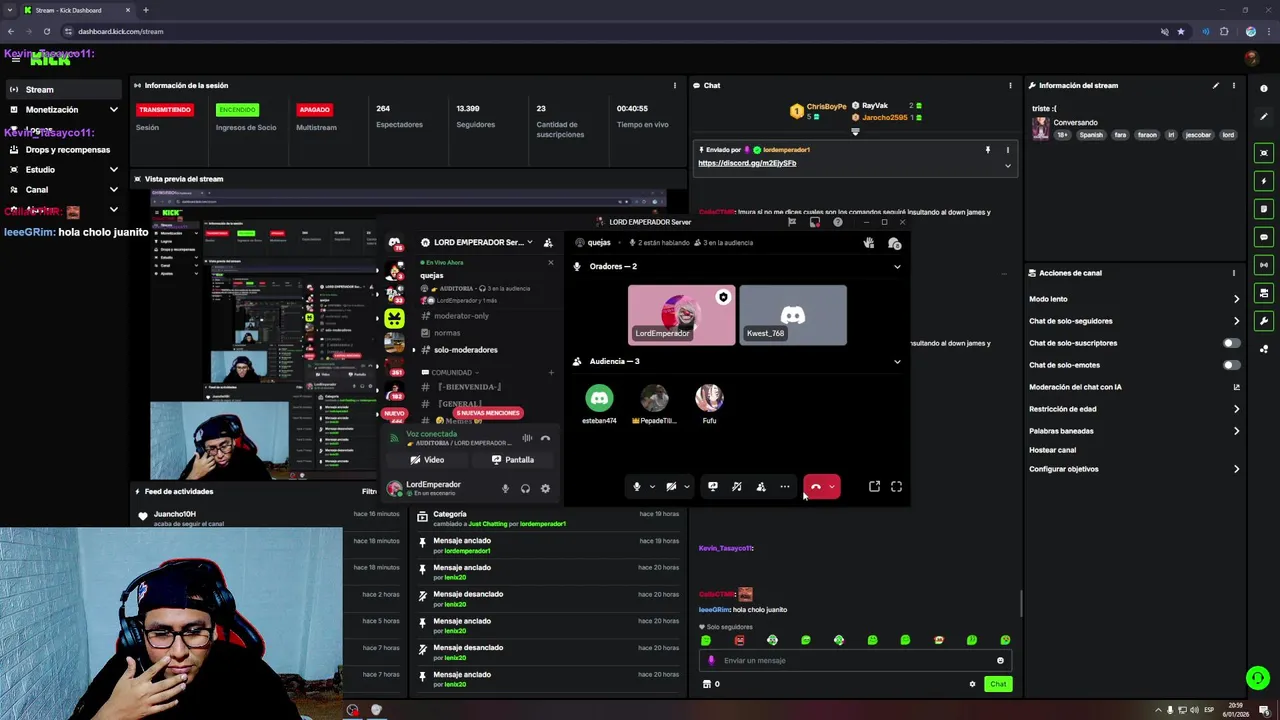Mute mic in Discord user panel
This screenshot has width=1280, height=720.
point(505,489)
